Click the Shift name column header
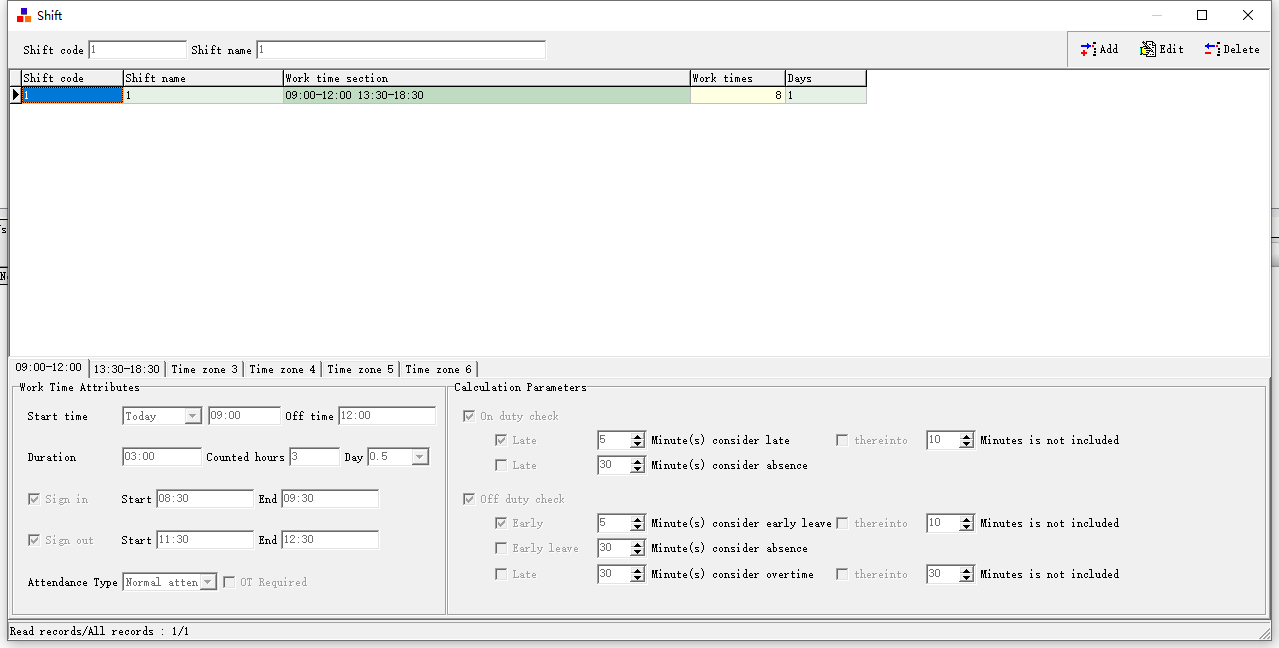 point(203,78)
